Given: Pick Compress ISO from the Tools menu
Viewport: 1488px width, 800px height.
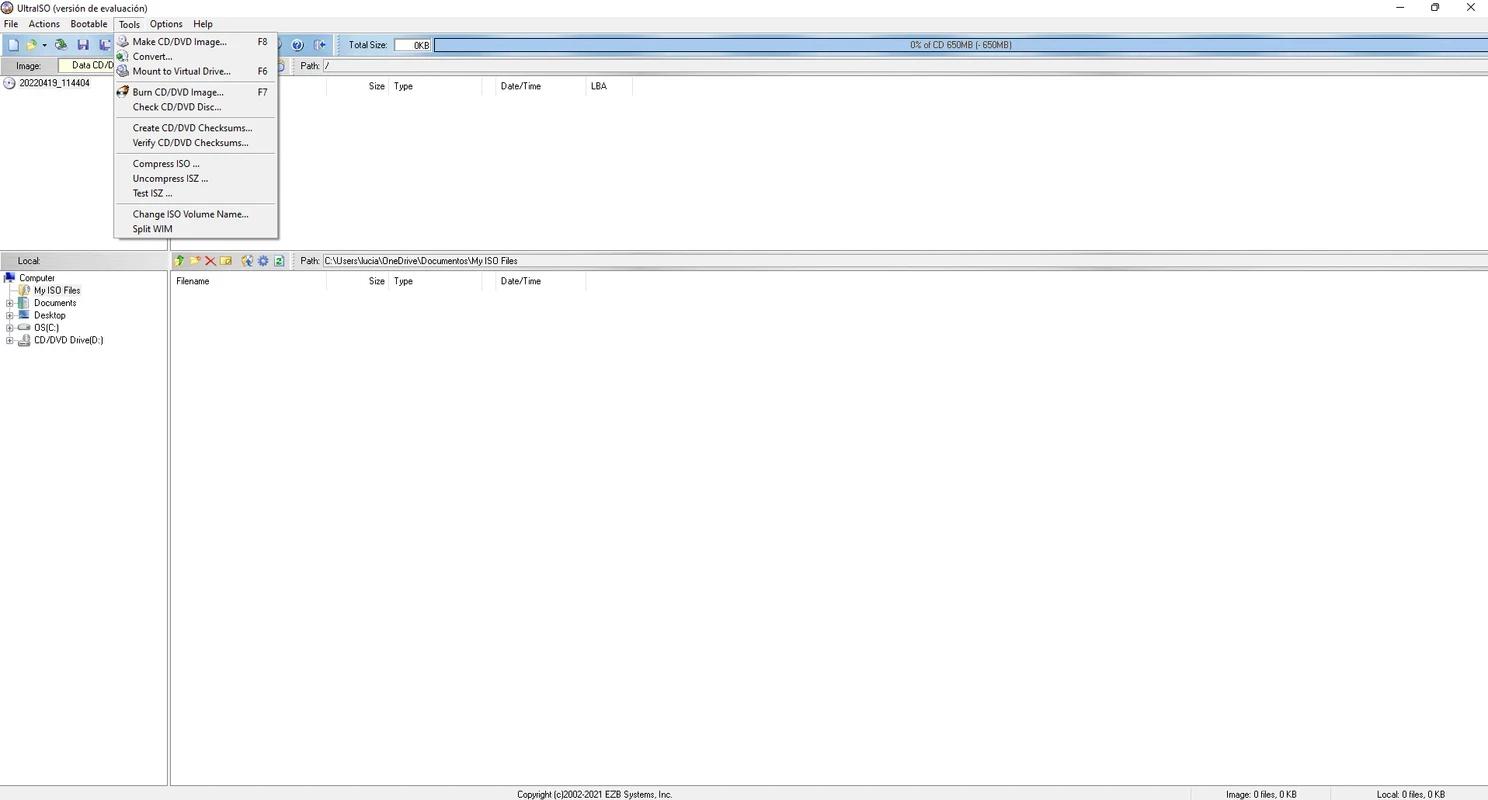Looking at the screenshot, I should (x=166, y=164).
